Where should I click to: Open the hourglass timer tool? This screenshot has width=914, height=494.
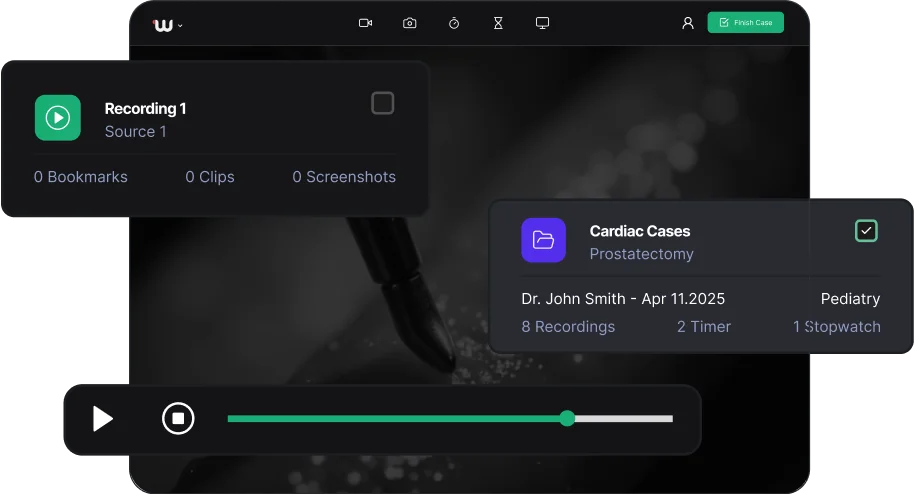click(x=498, y=23)
